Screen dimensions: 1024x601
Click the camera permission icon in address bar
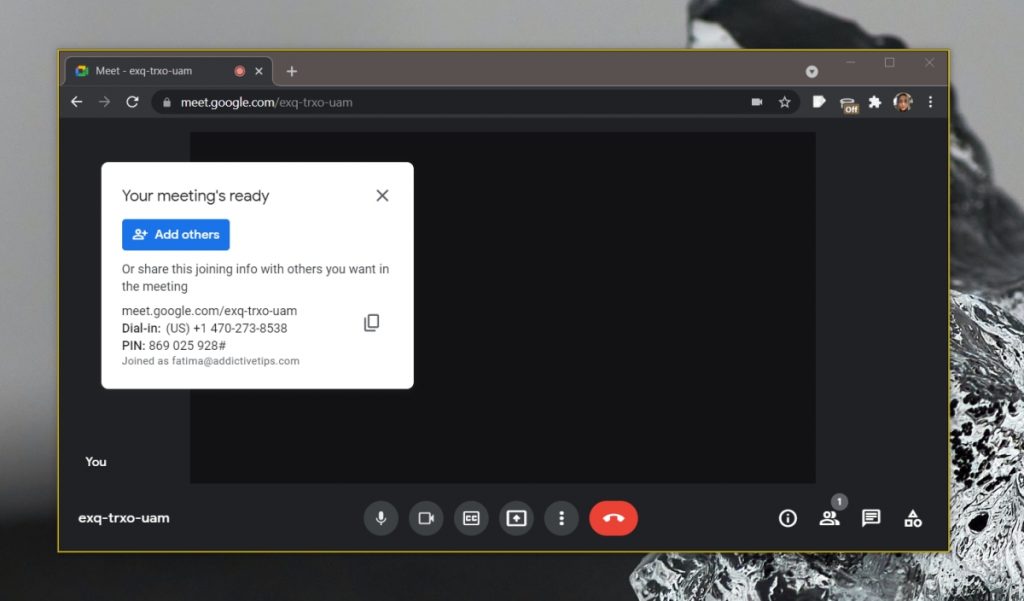[x=756, y=101]
